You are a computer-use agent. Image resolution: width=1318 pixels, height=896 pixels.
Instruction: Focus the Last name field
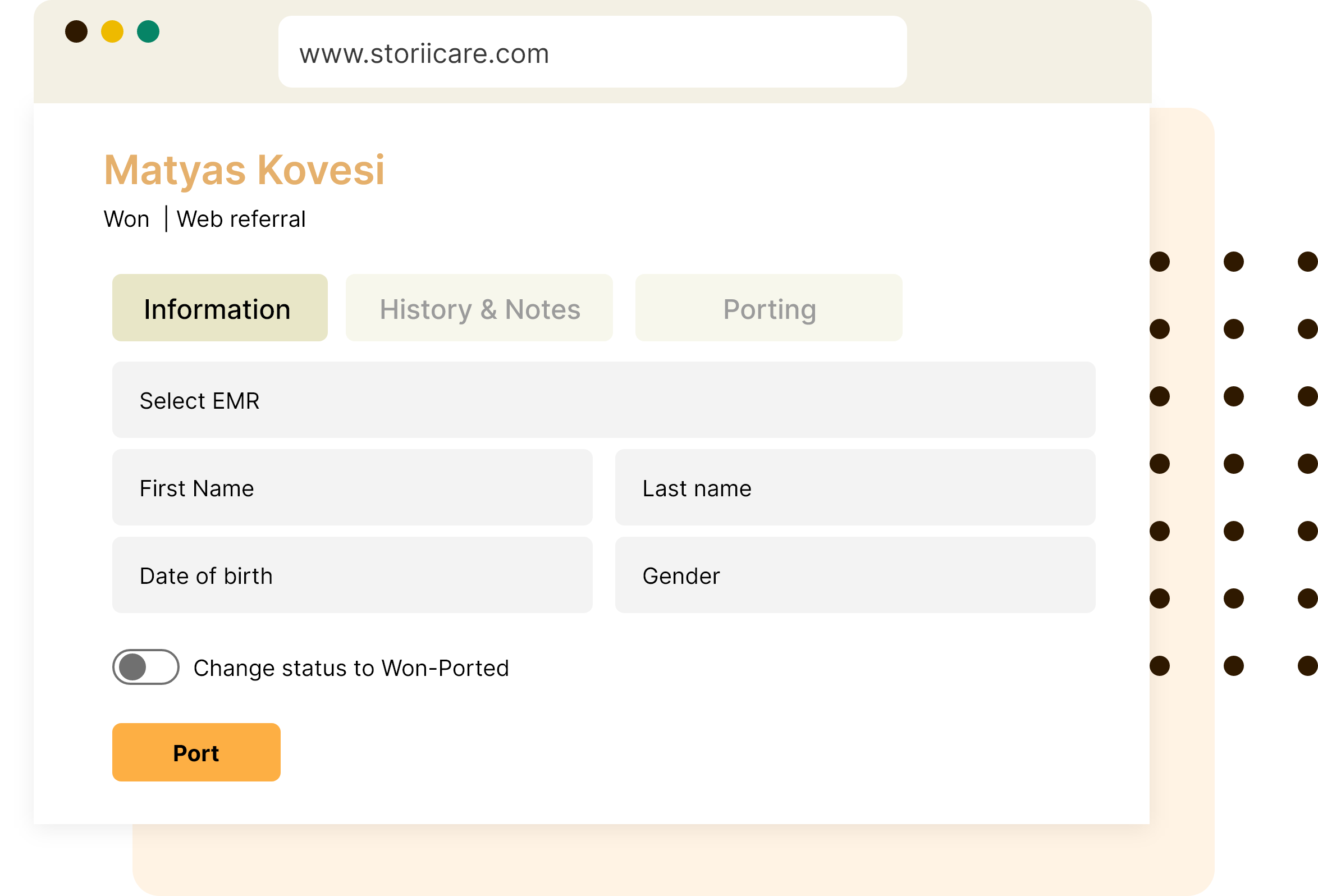coord(855,488)
